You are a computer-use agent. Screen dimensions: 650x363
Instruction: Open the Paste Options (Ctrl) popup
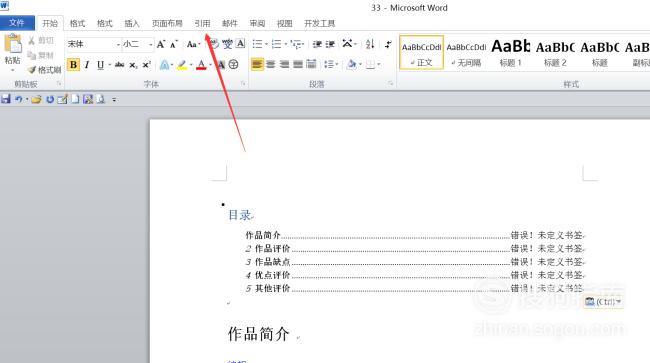[x=603, y=302]
